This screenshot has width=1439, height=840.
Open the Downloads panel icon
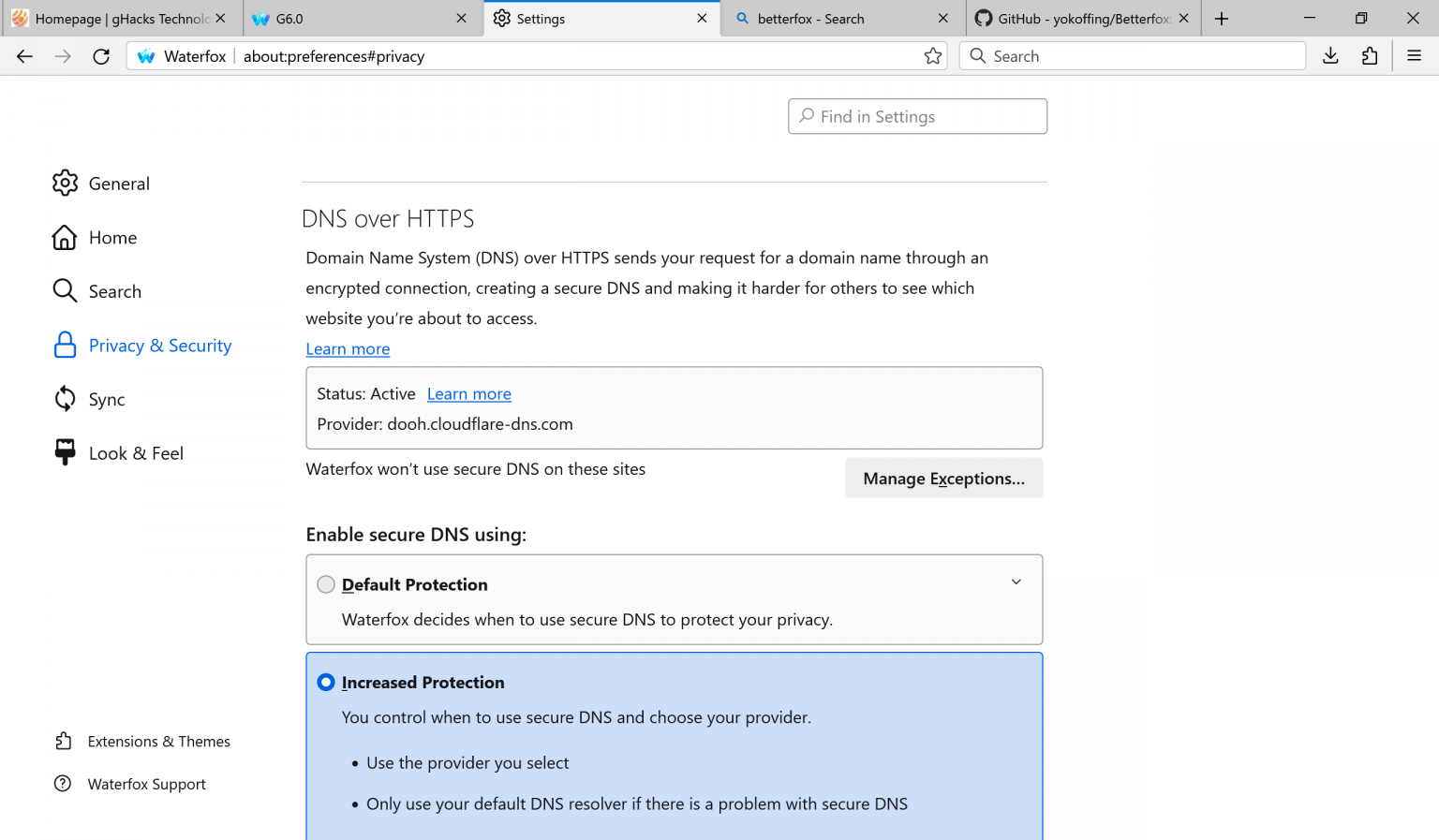pos(1330,56)
